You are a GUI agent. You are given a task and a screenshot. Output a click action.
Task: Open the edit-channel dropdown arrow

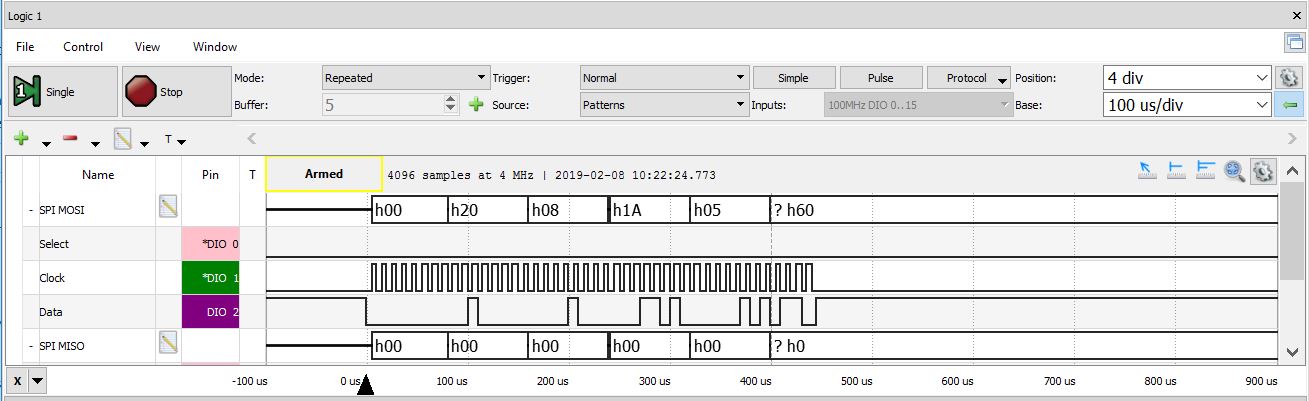pyautogui.click(x=145, y=142)
